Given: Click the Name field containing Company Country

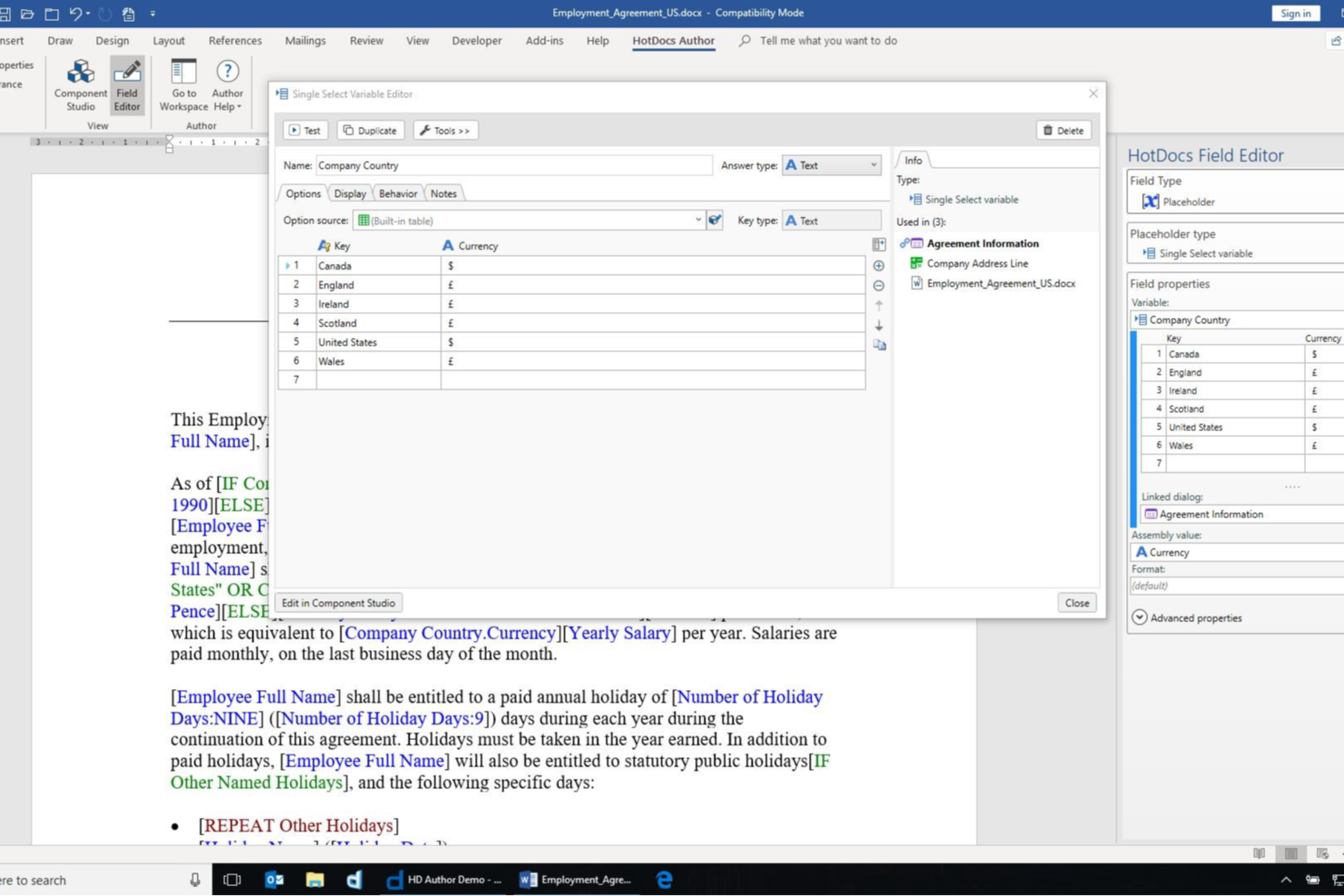Looking at the screenshot, I should click(x=513, y=165).
